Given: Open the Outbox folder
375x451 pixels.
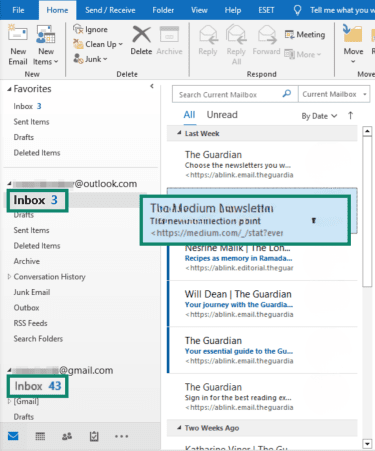Looking at the screenshot, I should point(26,308).
